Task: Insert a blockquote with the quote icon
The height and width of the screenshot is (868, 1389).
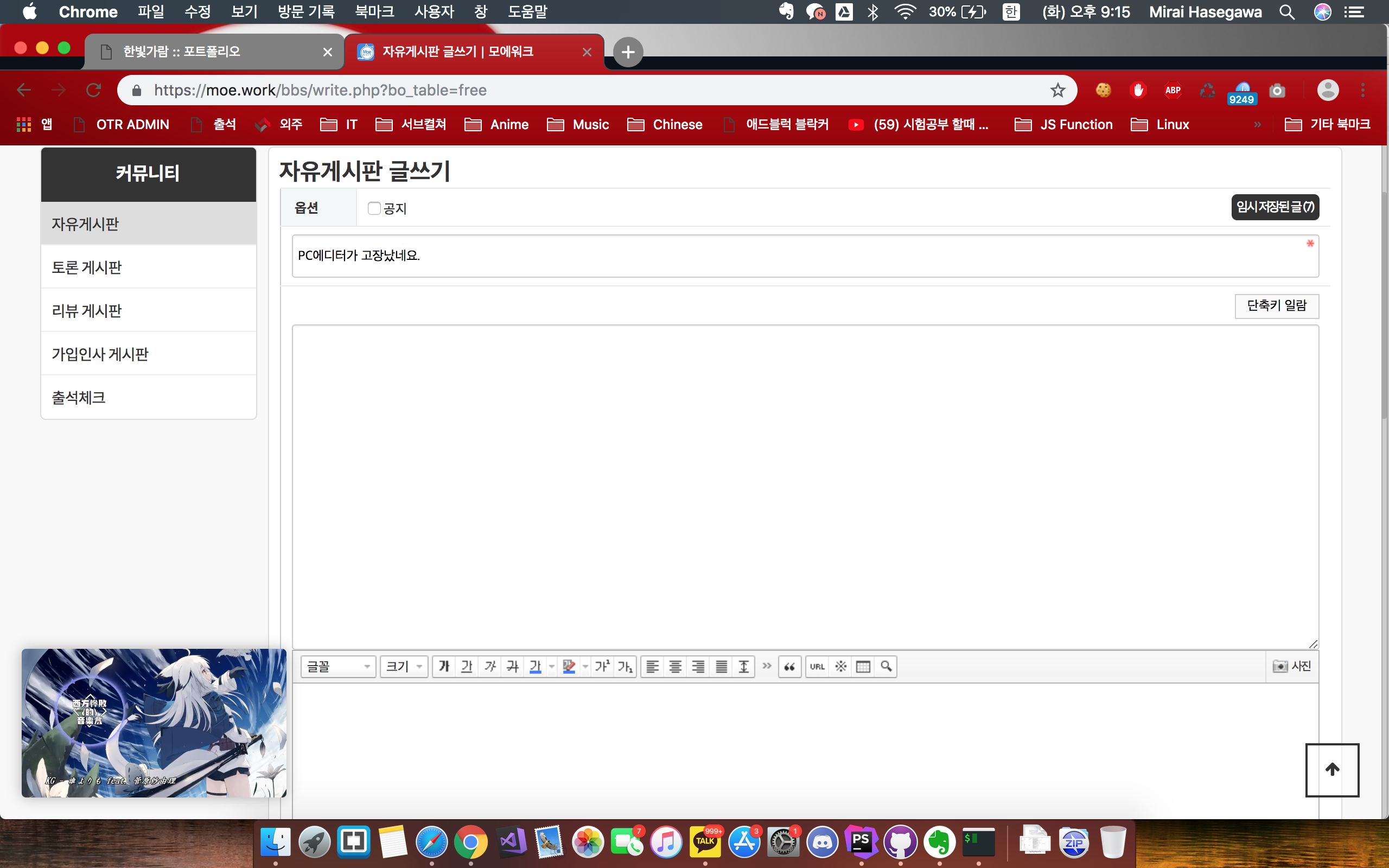Action: (x=790, y=667)
